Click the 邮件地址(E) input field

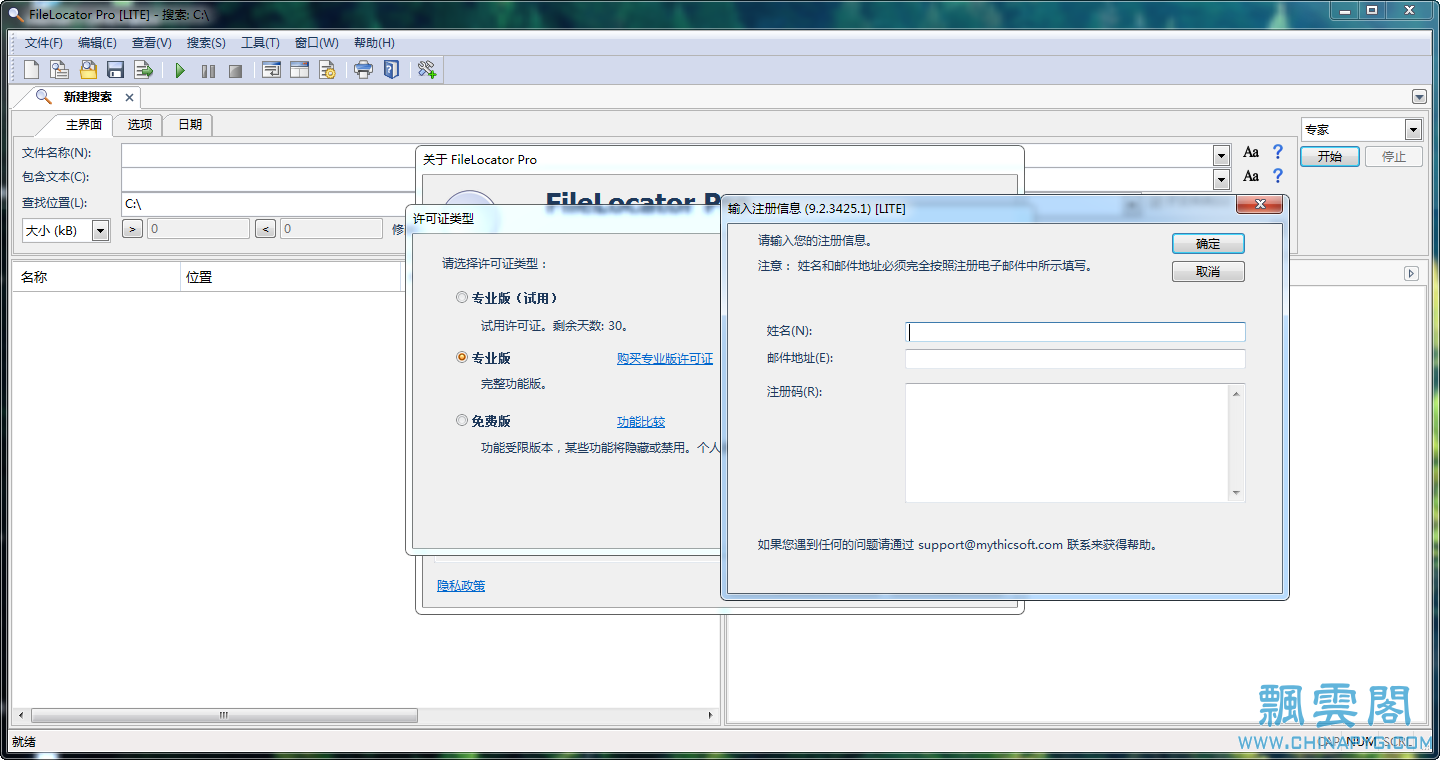point(1075,359)
